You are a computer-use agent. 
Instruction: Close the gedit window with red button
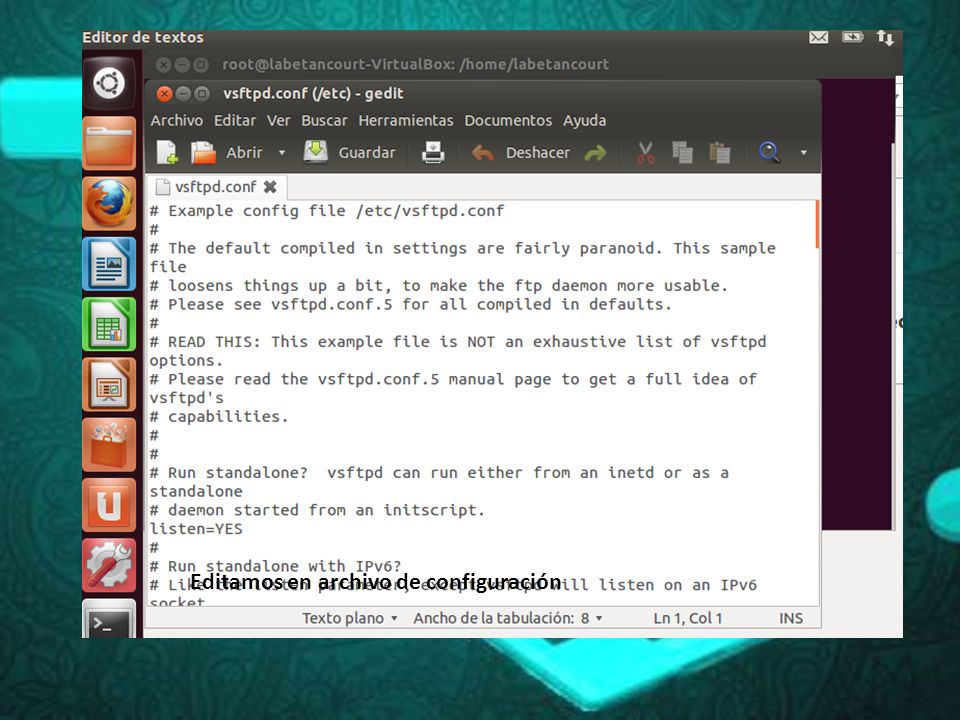pos(164,94)
